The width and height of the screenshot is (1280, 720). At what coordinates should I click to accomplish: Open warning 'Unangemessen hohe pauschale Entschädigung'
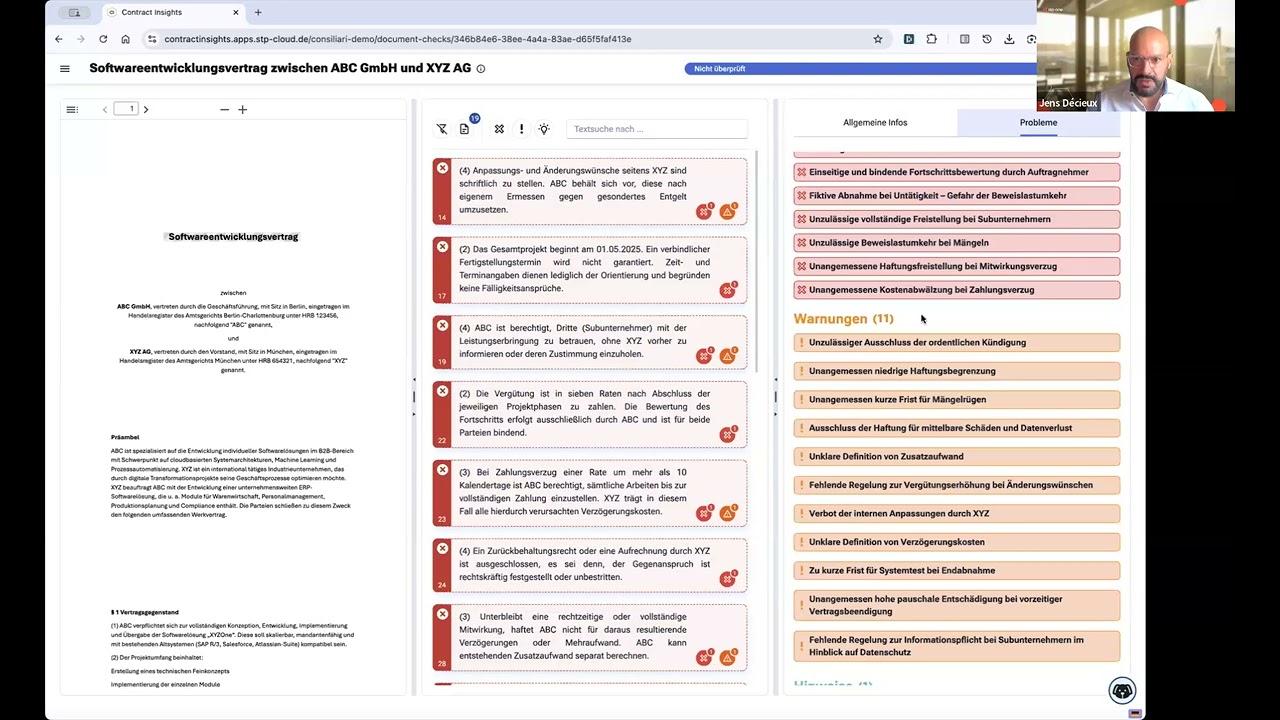click(x=957, y=605)
